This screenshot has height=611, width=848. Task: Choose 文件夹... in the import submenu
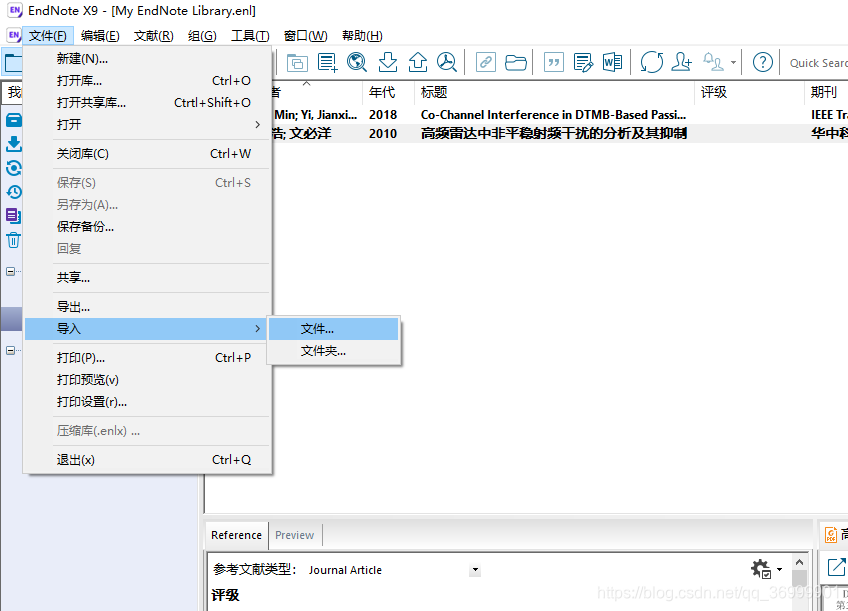334,351
